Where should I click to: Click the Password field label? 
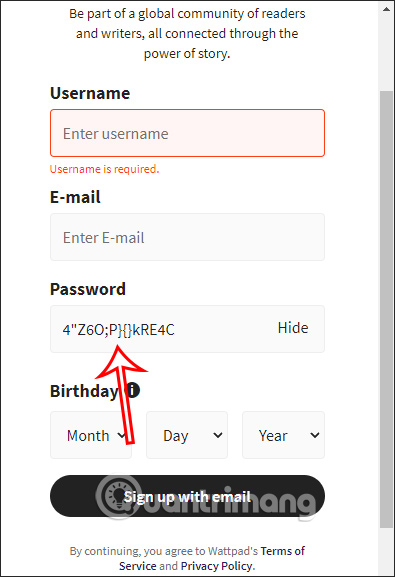pyautogui.click(x=88, y=289)
